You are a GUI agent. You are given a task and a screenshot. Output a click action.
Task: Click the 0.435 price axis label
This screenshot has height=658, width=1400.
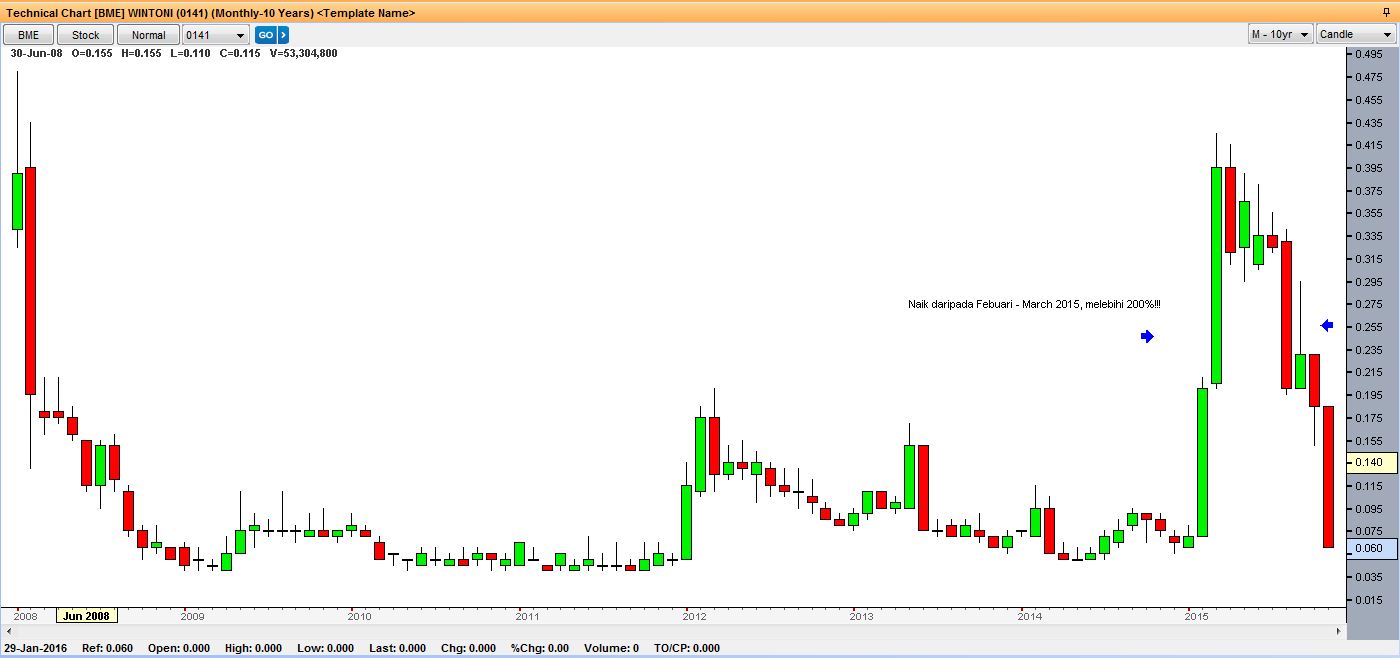(1368, 122)
